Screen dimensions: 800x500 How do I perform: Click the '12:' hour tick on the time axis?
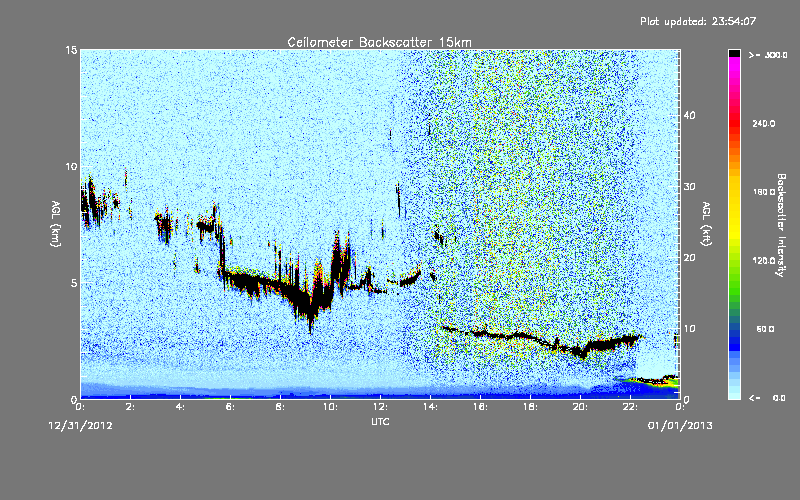pyautogui.click(x=380, y=407)
